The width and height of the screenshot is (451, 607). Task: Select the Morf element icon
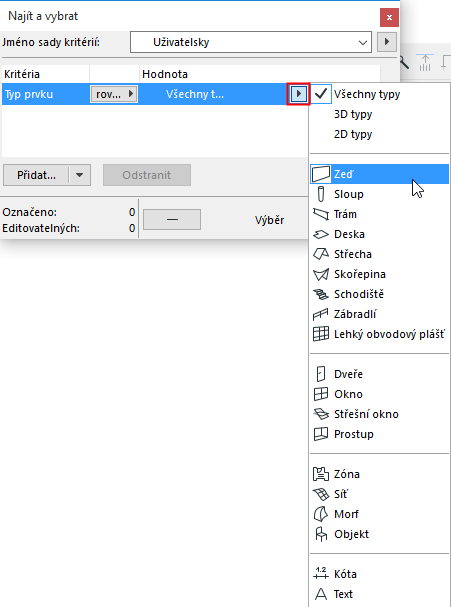pos(321,514)
